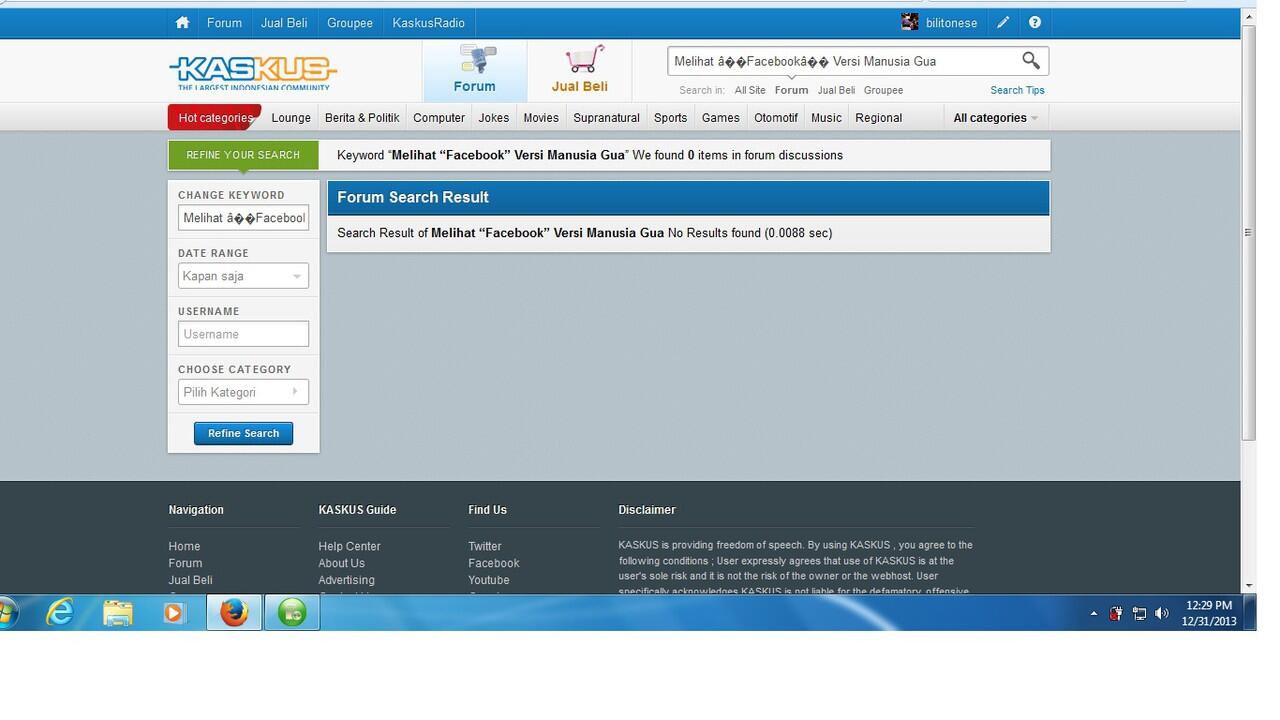Open the Movies category
This screenshot has width=1280, height=720.
[541, 118]
